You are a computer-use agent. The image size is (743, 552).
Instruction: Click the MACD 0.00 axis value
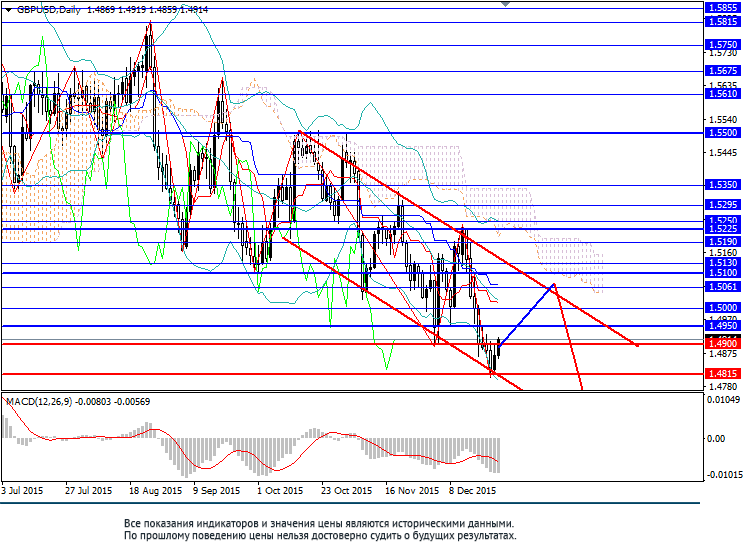[x=716, y=439]
